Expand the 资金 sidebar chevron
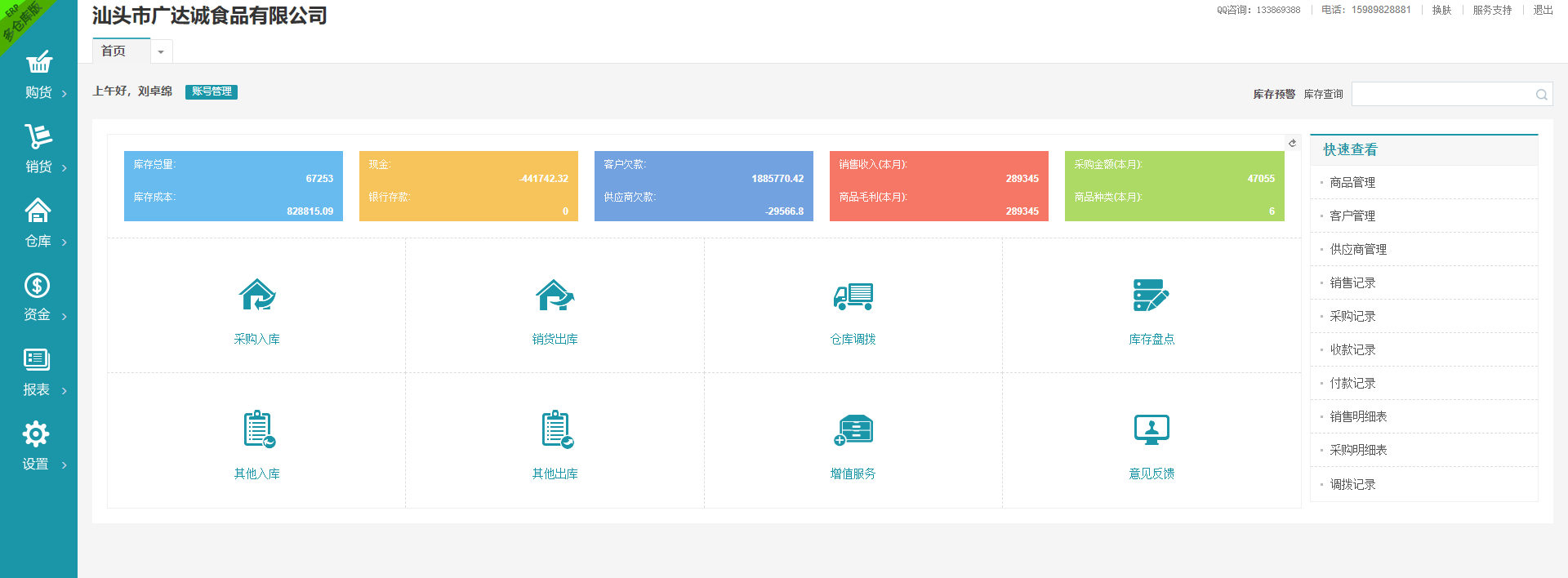Screen dimensions: 1568x578 65,317
